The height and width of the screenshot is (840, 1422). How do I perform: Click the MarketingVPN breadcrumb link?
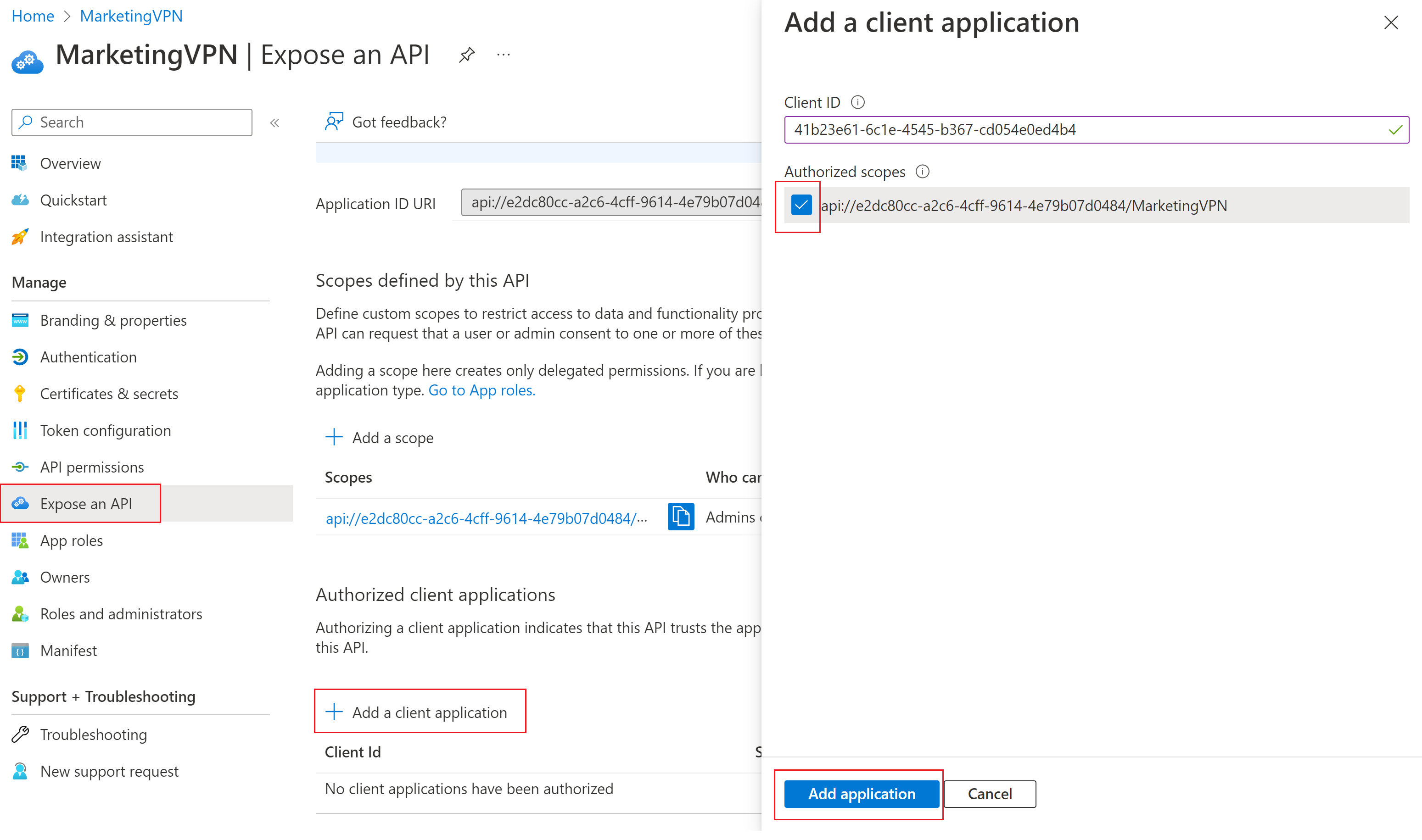(131, 16)
